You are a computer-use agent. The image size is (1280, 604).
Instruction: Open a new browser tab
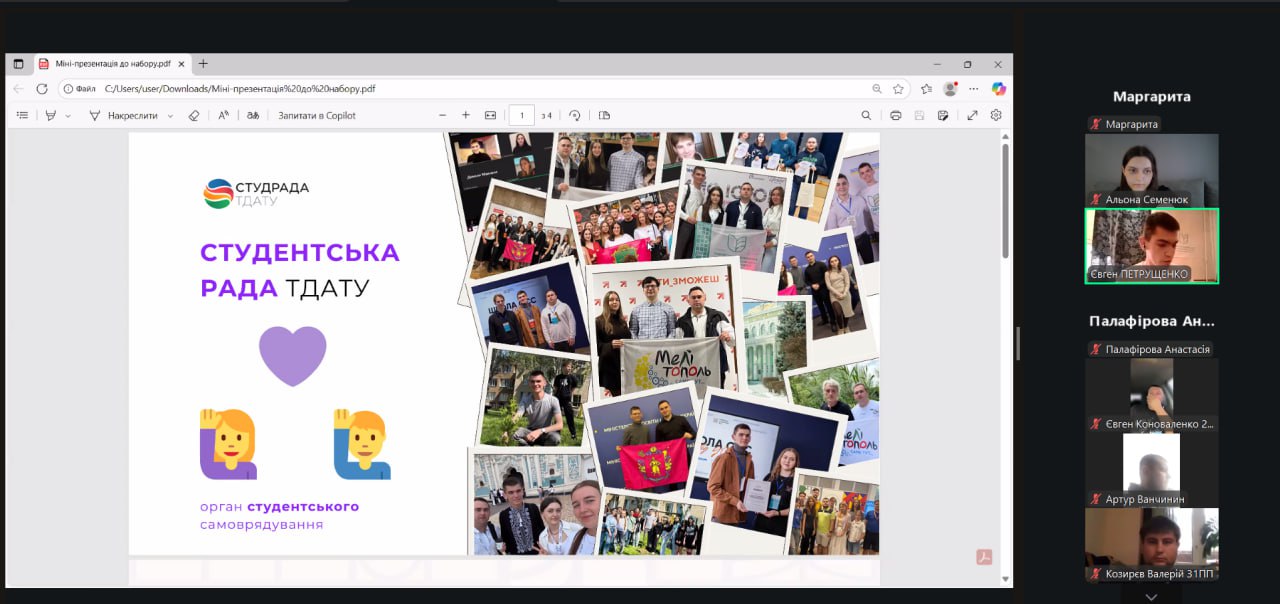[203, 64]
